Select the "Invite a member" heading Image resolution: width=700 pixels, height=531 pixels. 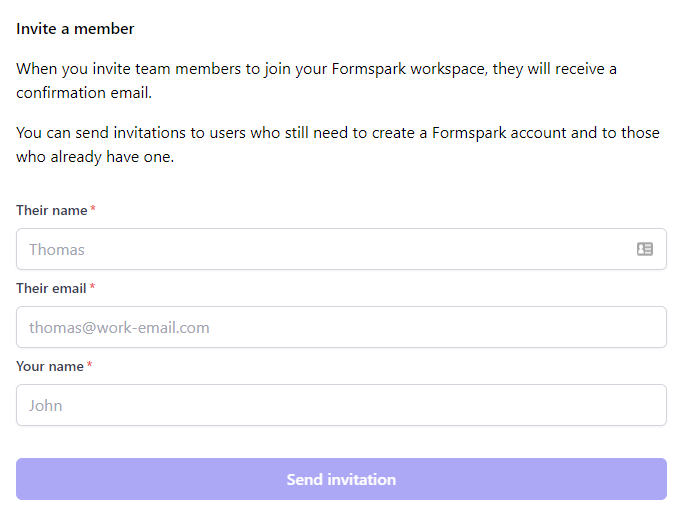click(x=75, y=29)
